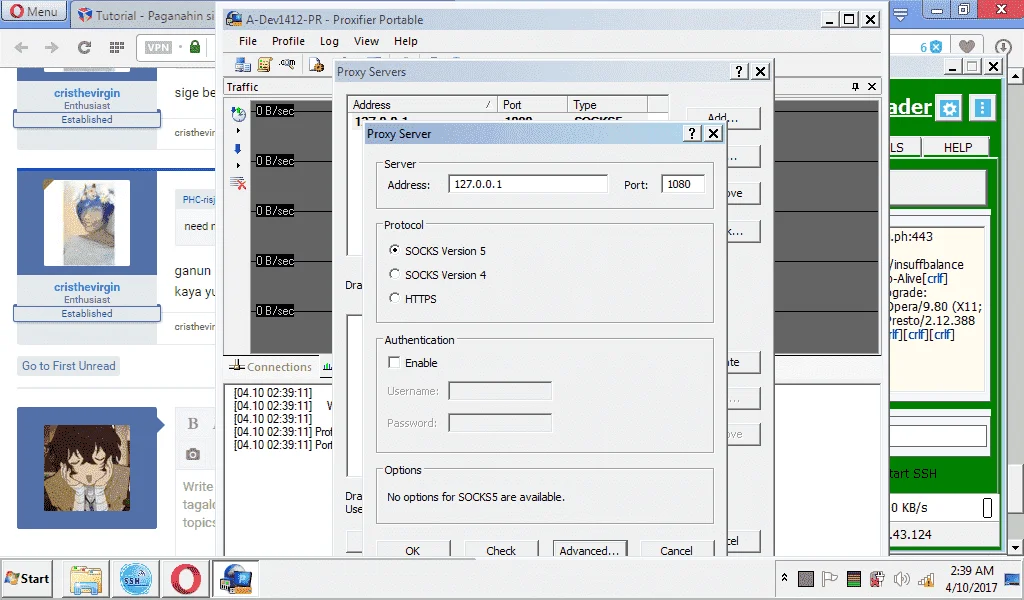Viewport: 1024px width, 600px height.
Task: Open the volume speaker tray icon
Action: click(901, 578)
